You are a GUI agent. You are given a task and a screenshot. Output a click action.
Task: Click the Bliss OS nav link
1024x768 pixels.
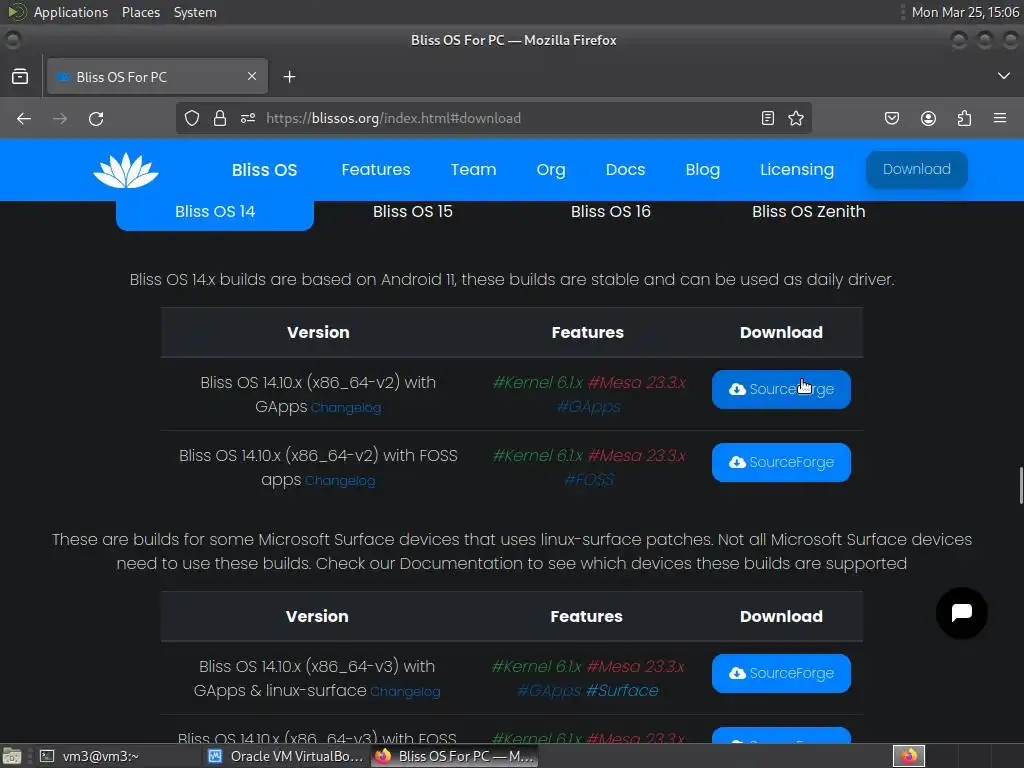point(264,170)
